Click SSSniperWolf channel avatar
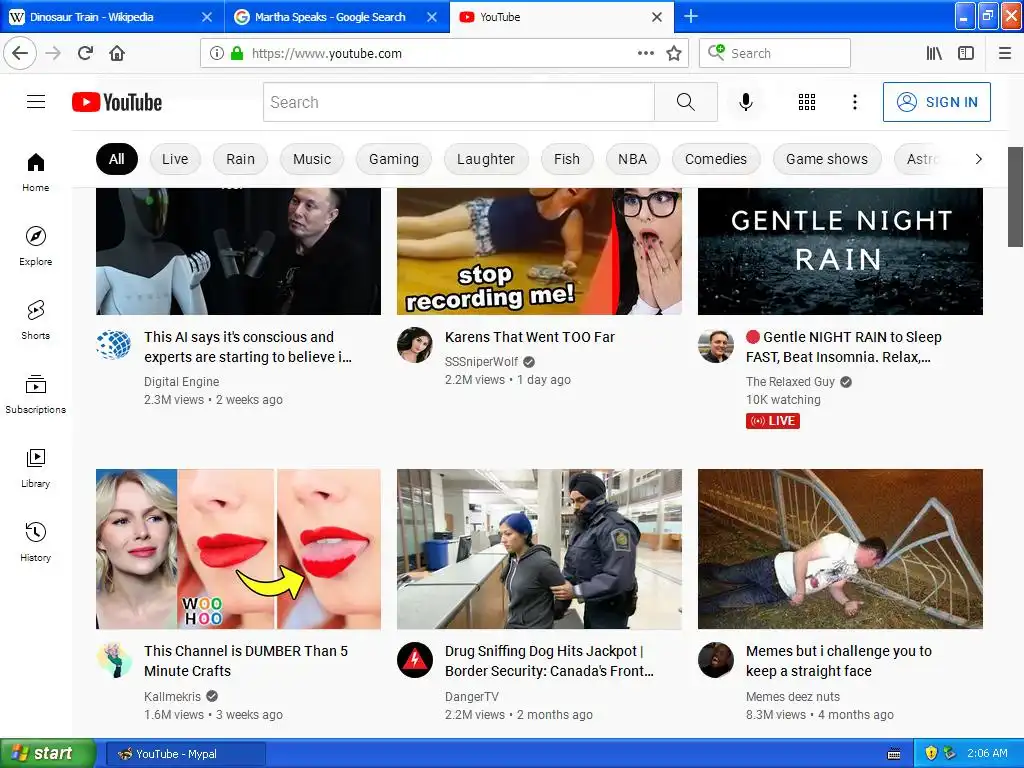The height and width of the screenshot is (768, 1024). [x=415, y=345]
